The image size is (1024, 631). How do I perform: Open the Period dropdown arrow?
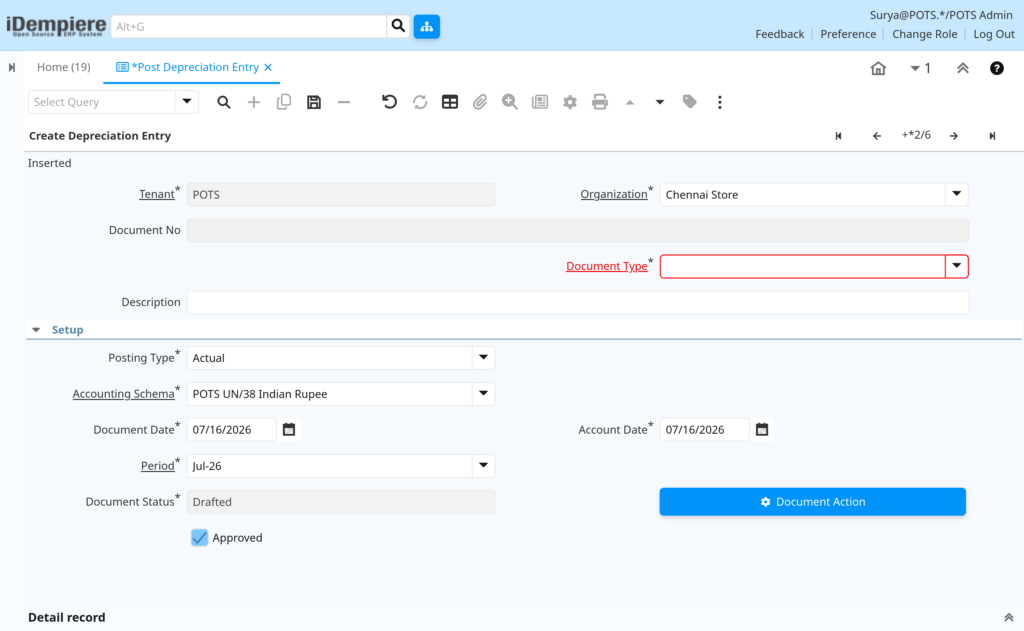483,466
